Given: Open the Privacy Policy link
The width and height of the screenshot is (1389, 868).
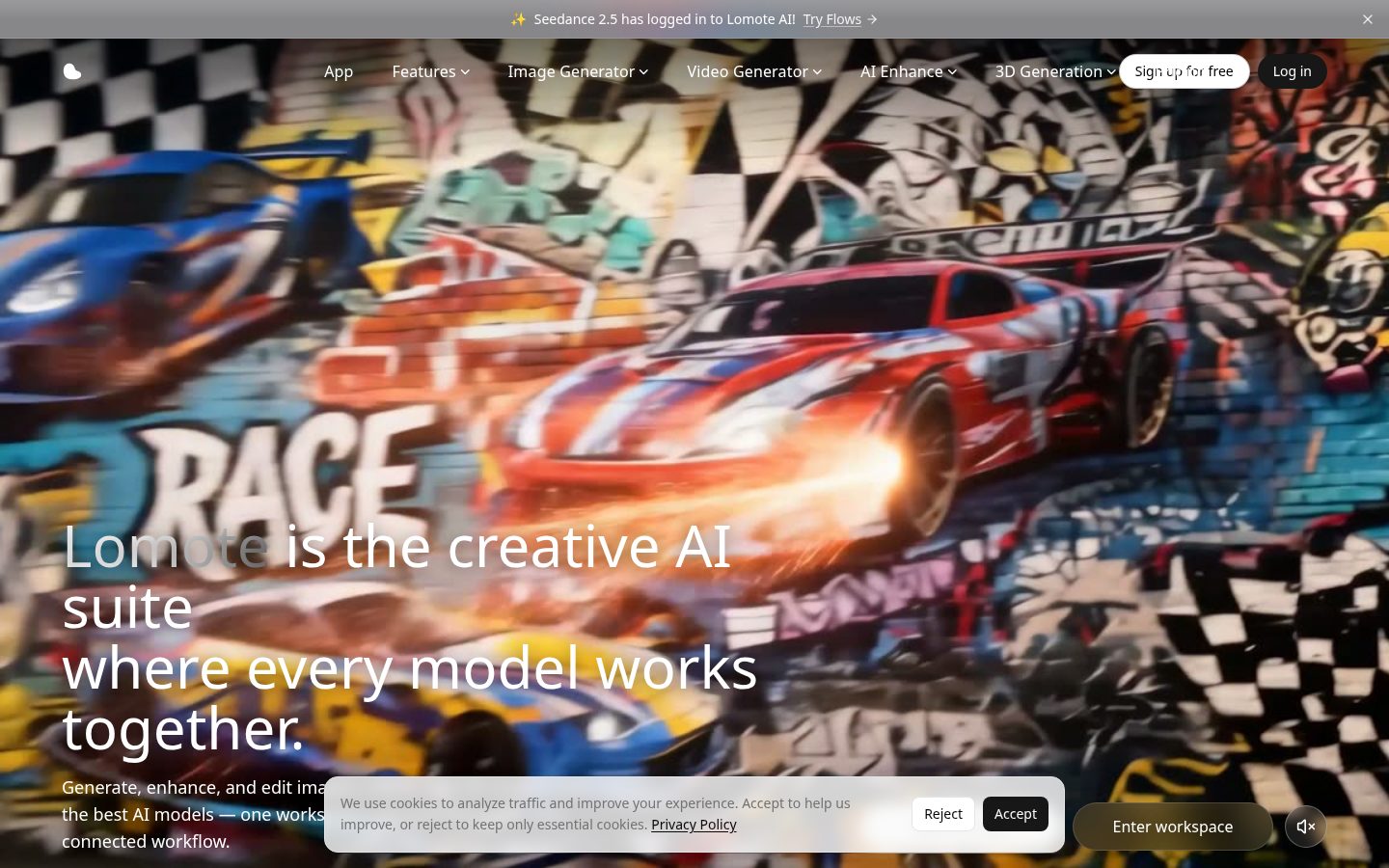Looking at the screenshot, I should click(694, 825).
